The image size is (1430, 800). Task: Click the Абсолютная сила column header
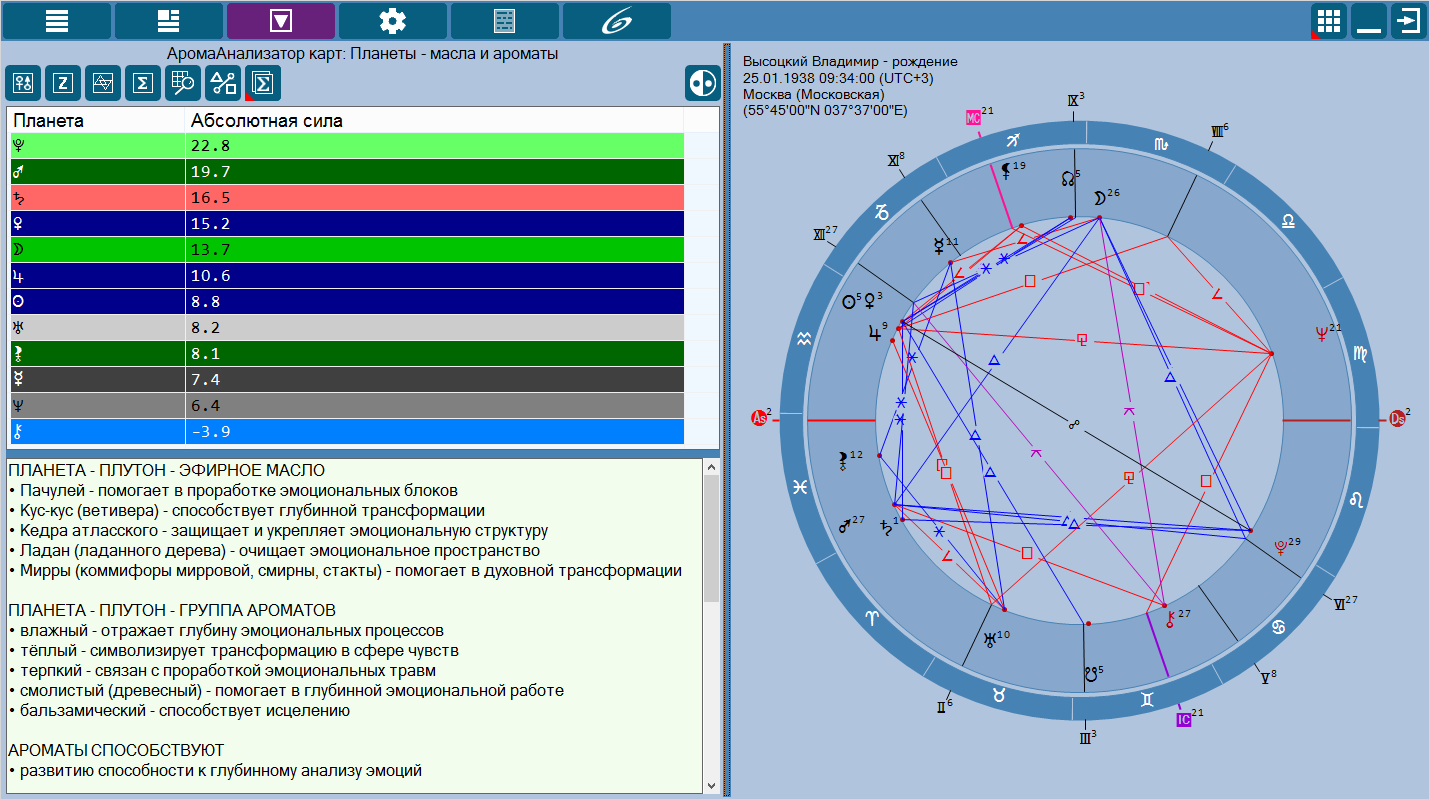point(434,121)
